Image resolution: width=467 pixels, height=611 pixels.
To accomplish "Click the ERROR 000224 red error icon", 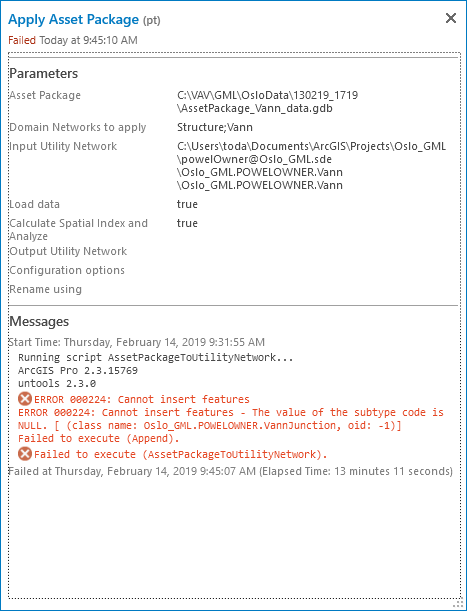I will (x=25, y=399).
